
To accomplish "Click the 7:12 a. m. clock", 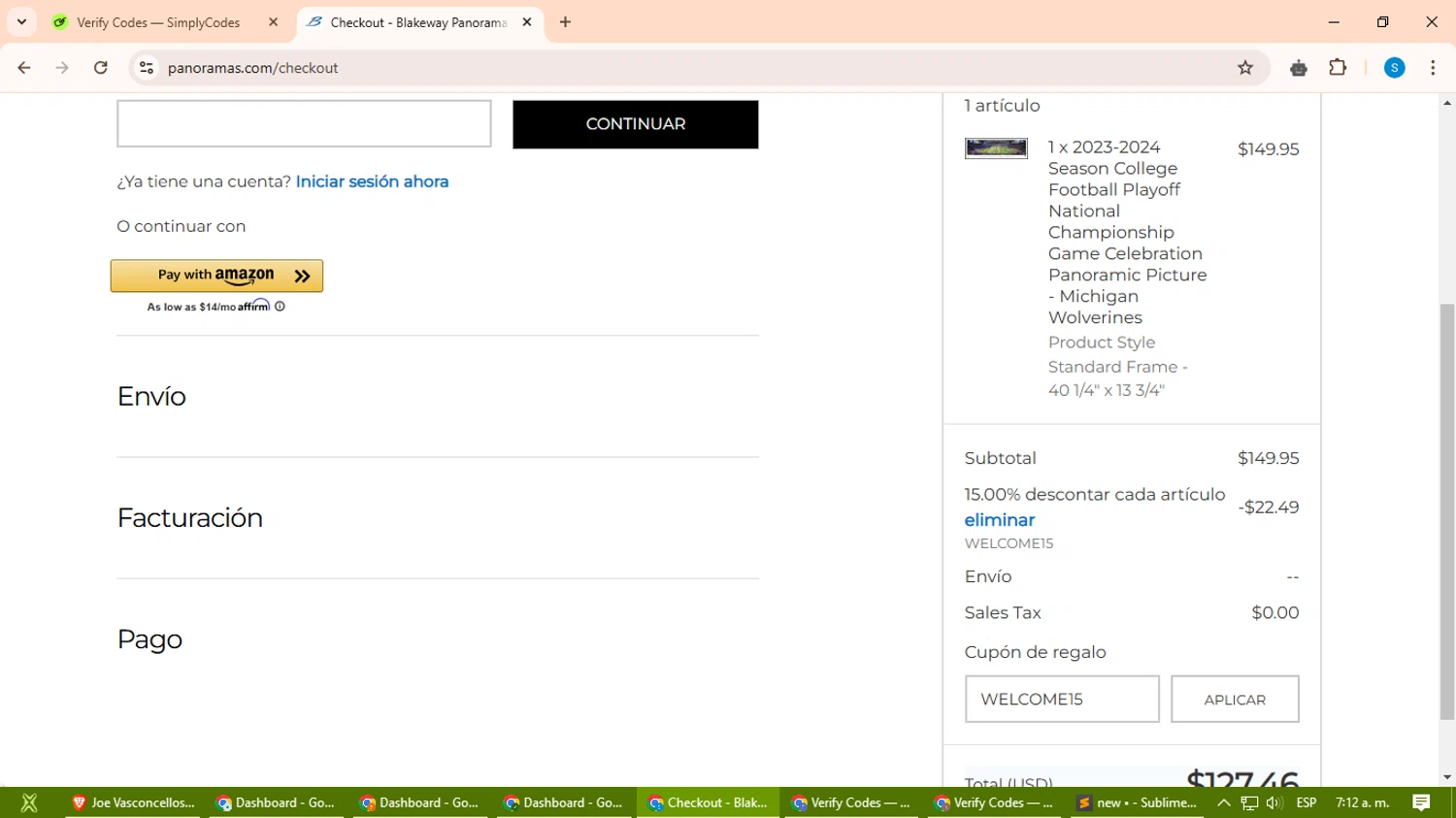I will click(1362, 802).
